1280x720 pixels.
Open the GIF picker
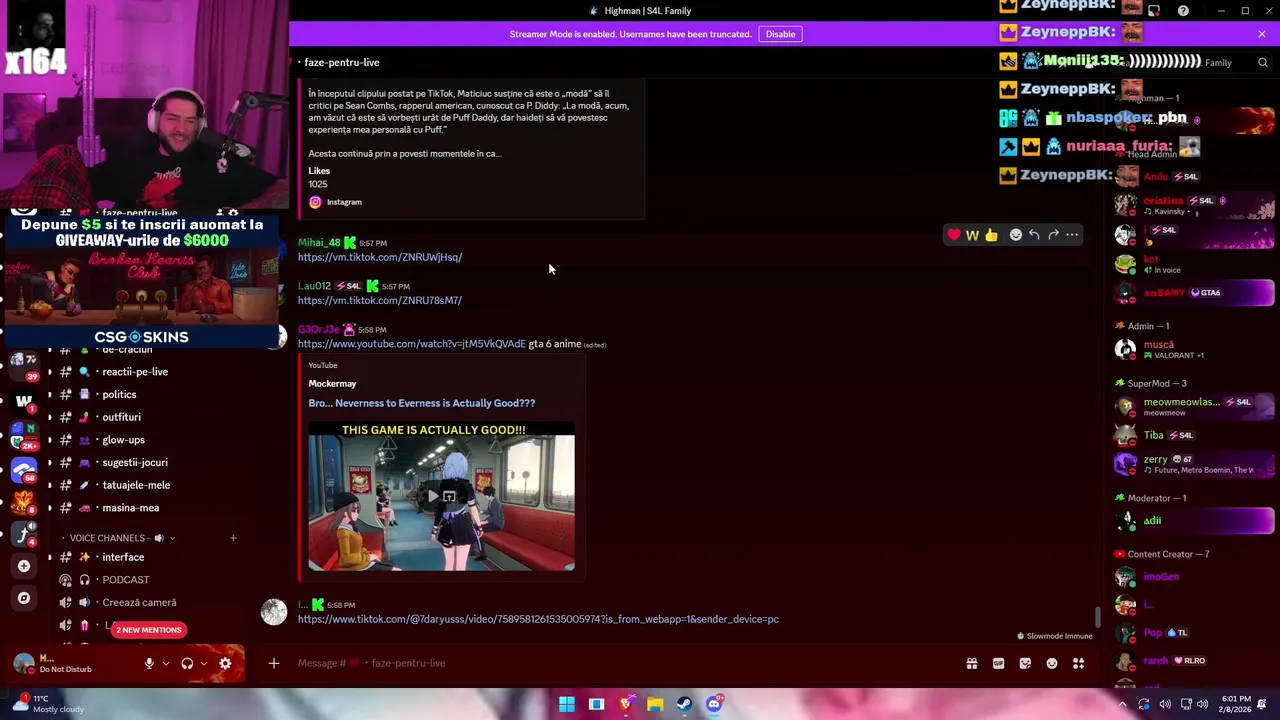click(x=998, y=663)
